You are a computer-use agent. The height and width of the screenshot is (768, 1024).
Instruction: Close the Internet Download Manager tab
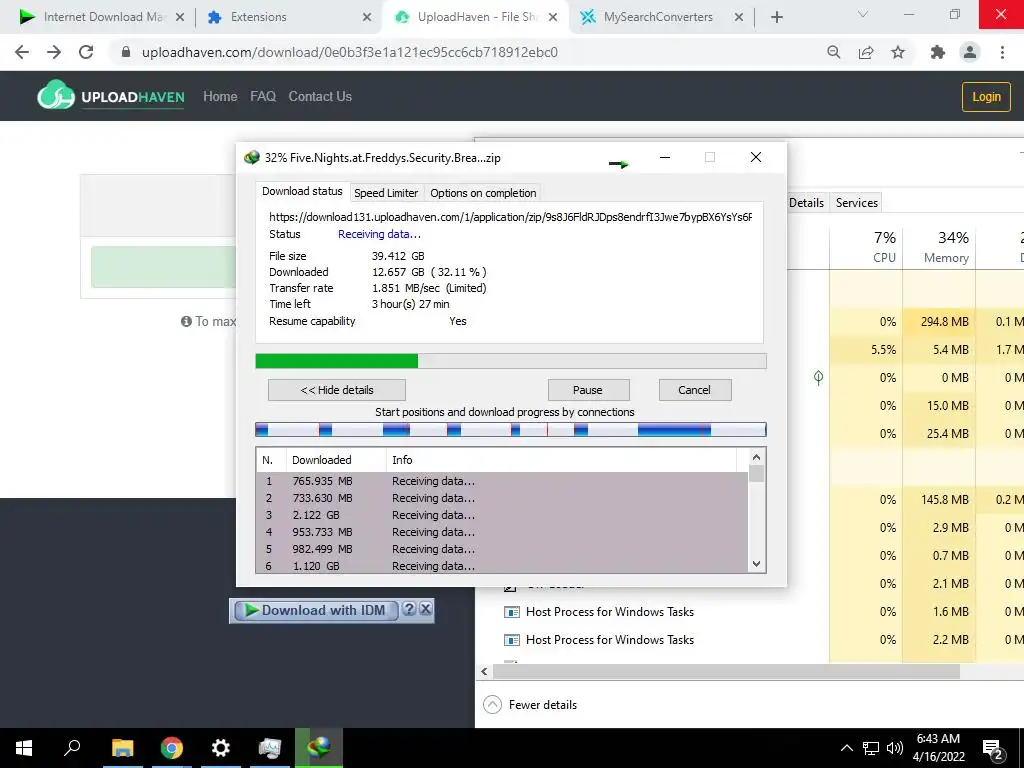tap(180, 17)
